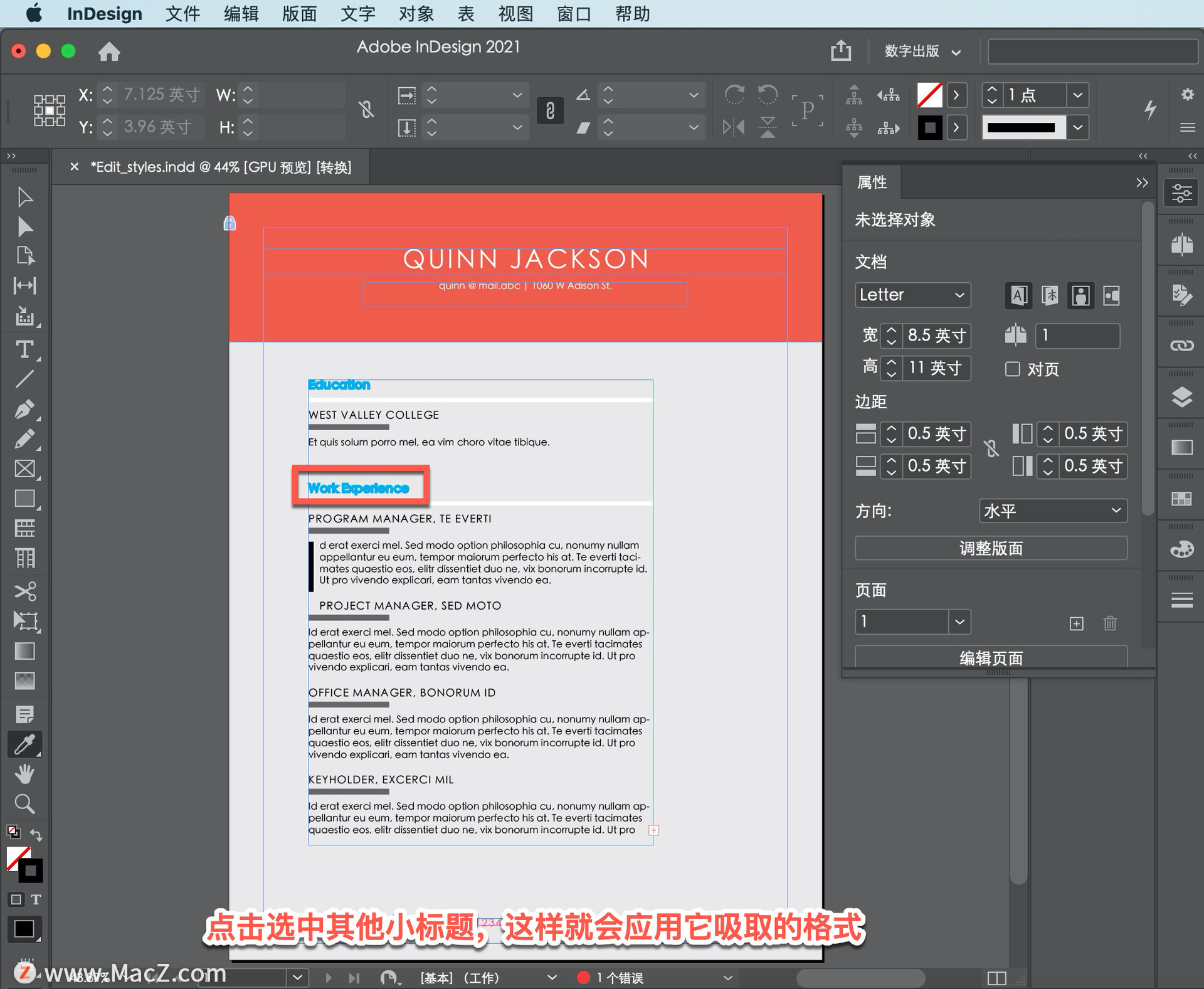Click the Home icon
Image resolution: width=1204 pixels, height=989 pixels.
[x=109, y=51]
